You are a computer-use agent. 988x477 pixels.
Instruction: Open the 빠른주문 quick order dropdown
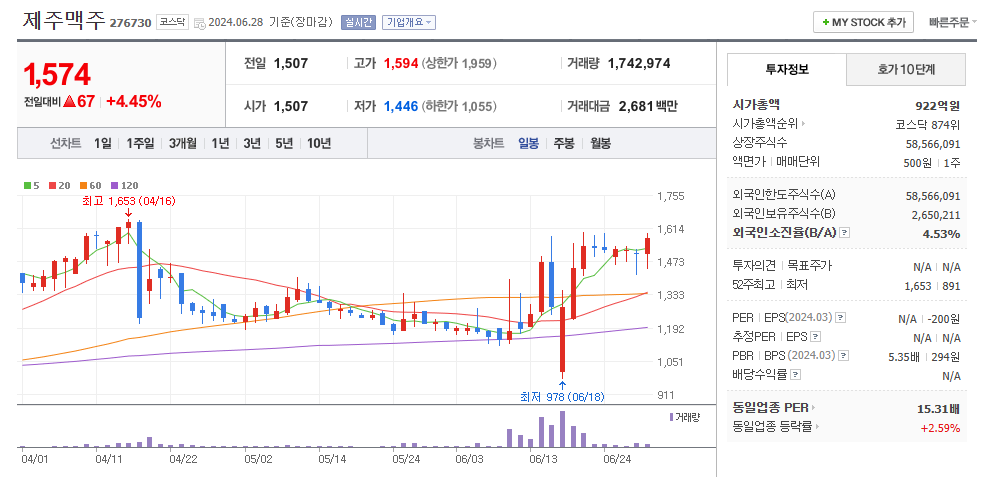953,23
